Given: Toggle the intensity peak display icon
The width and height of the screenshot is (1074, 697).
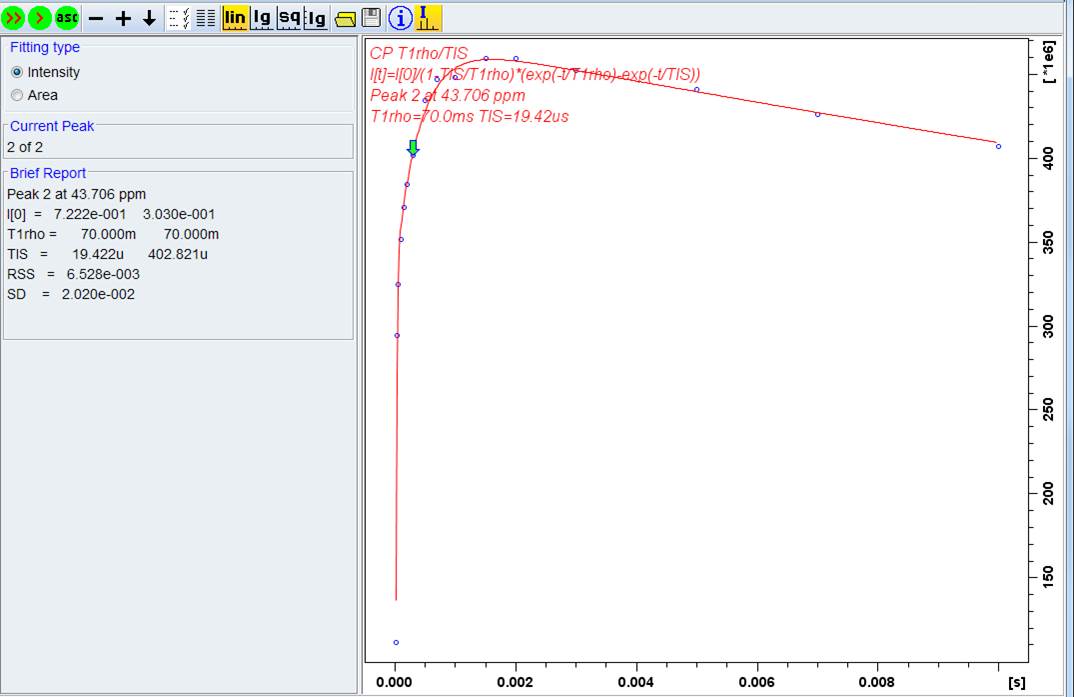Looking at the screenshot, I should 427,18.
